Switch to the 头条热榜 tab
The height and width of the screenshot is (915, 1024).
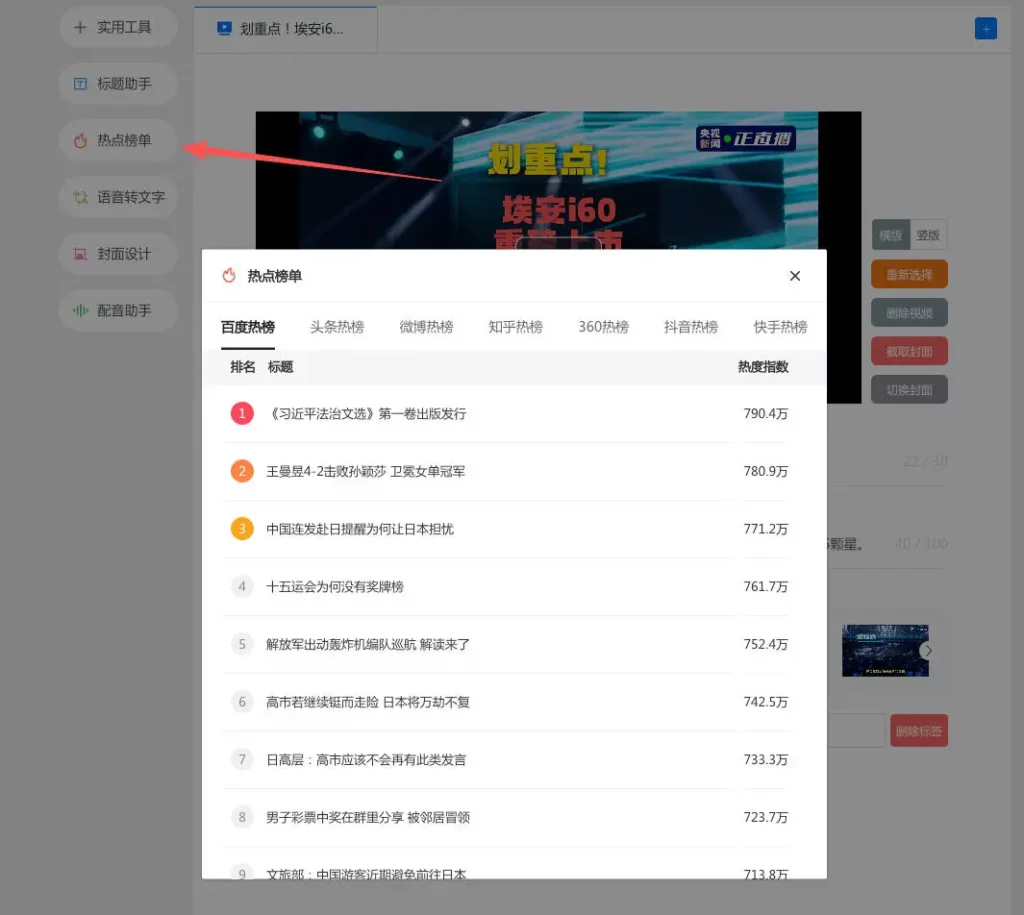pyautogui.click(x=337, y=327)
